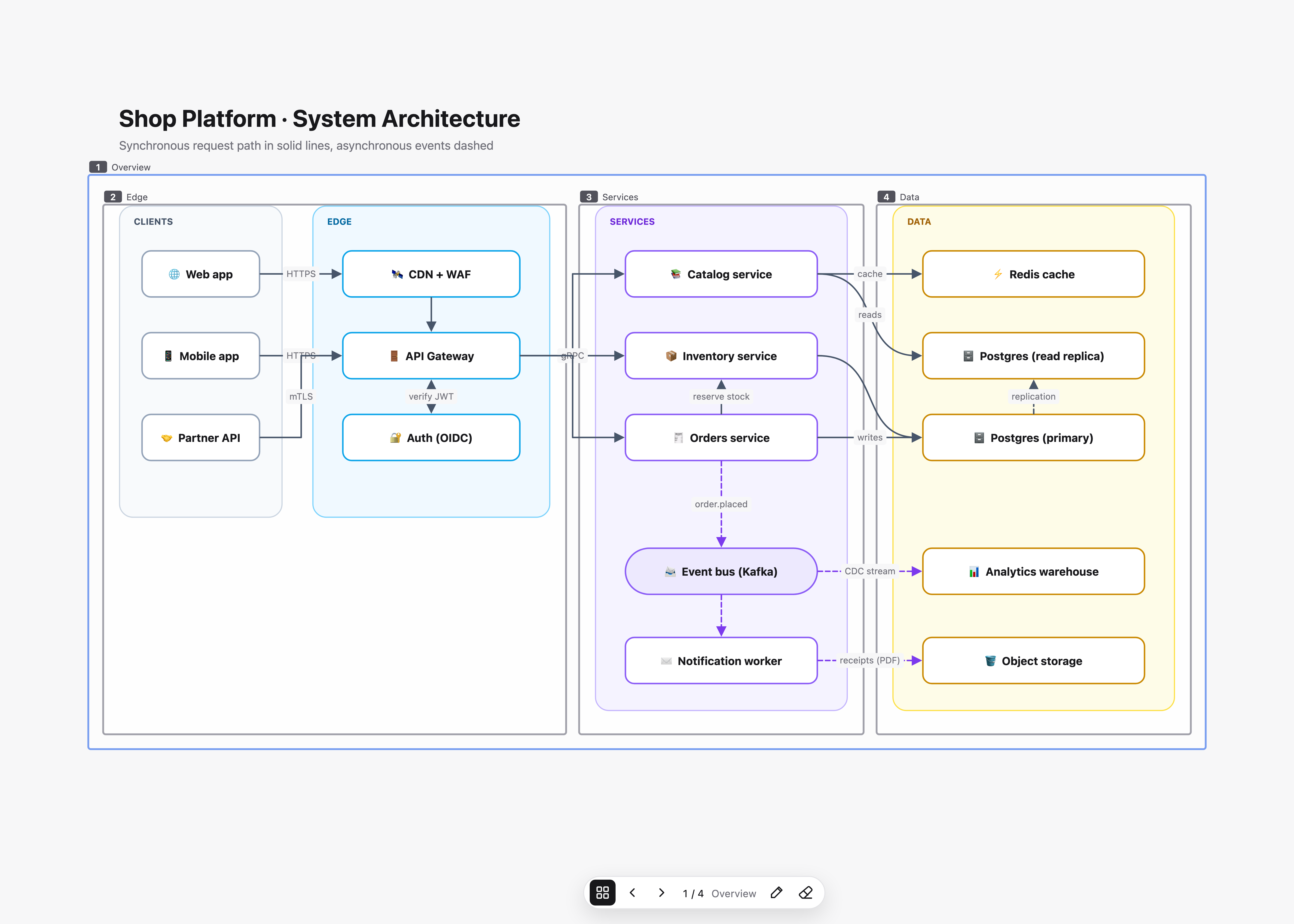This screenshot has height=924, width=1294.
Task: Click the 'verify JWT' connection label
Action: [x=431, y=397]
